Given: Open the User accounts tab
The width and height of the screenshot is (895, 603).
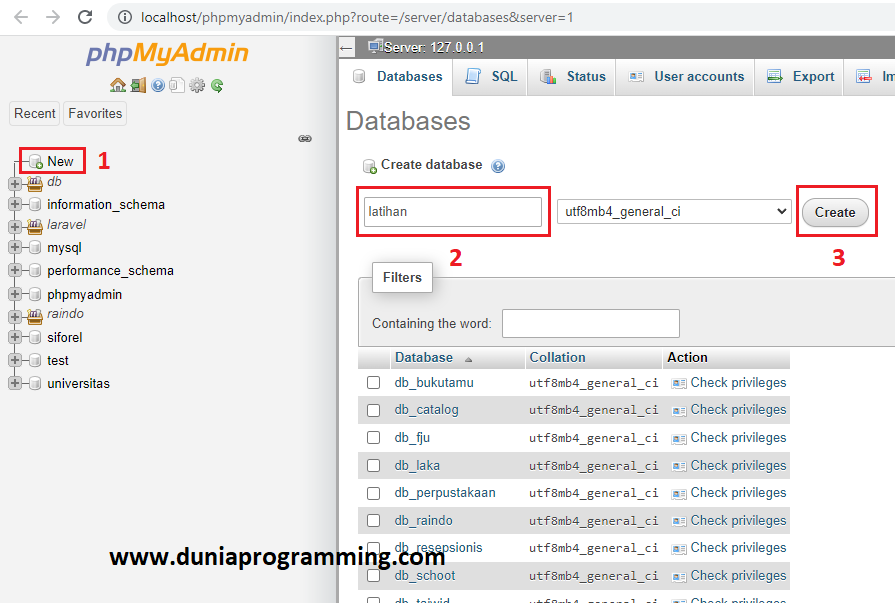Looking at the screenshot, I should coord(686,77).
